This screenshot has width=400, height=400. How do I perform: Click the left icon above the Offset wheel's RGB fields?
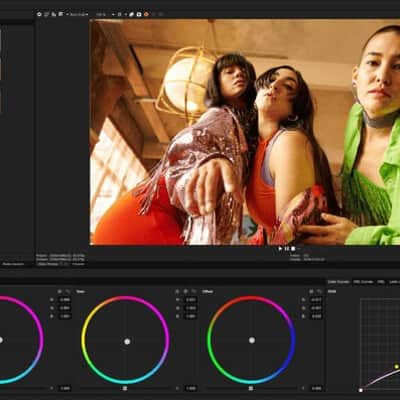(x=311, y=292)
